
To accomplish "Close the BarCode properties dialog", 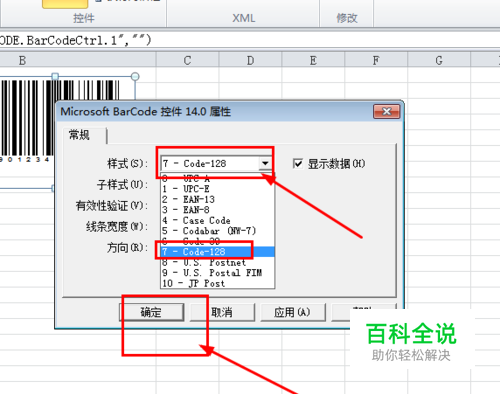I will (386, 111).
